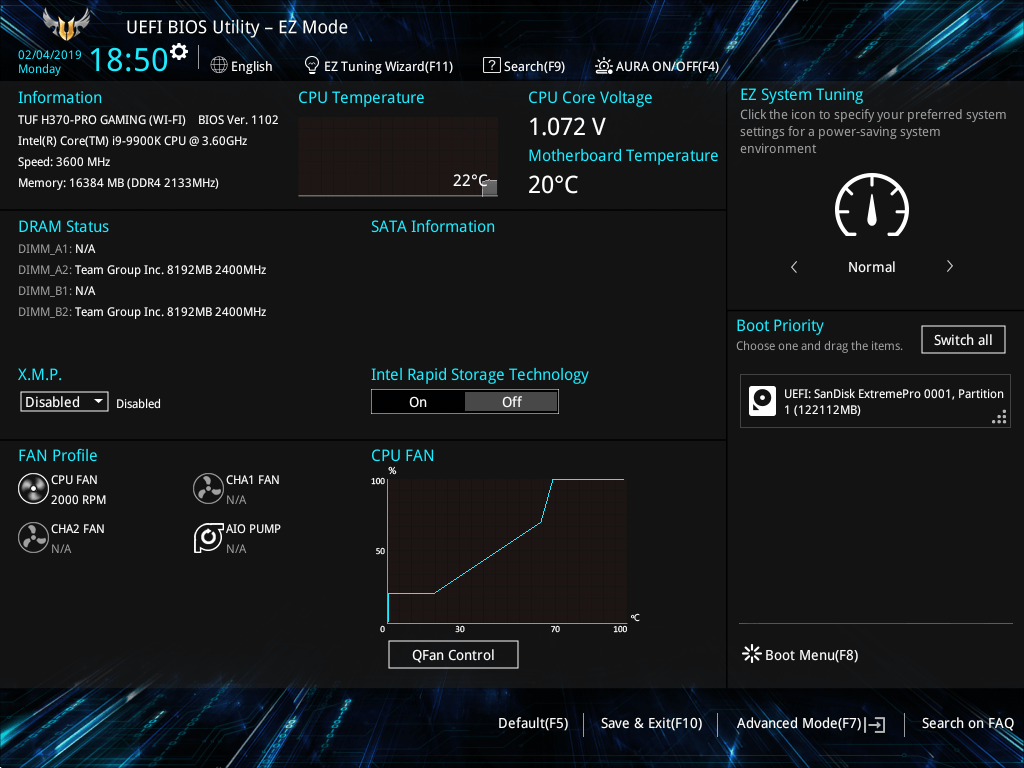Click the Boot Menu asterisk icon

[752, 654]
